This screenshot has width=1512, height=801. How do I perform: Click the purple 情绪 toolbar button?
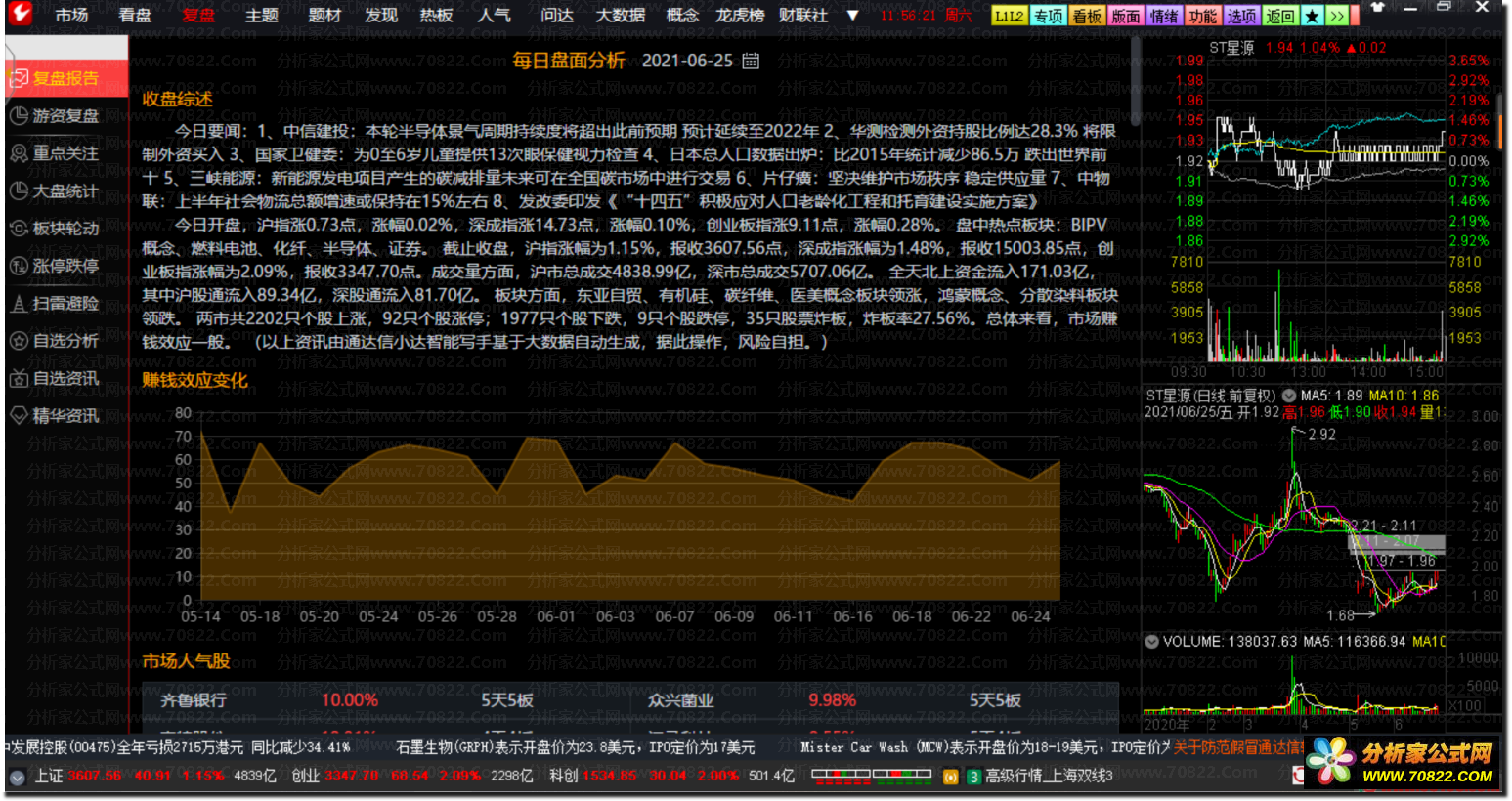1164,16
